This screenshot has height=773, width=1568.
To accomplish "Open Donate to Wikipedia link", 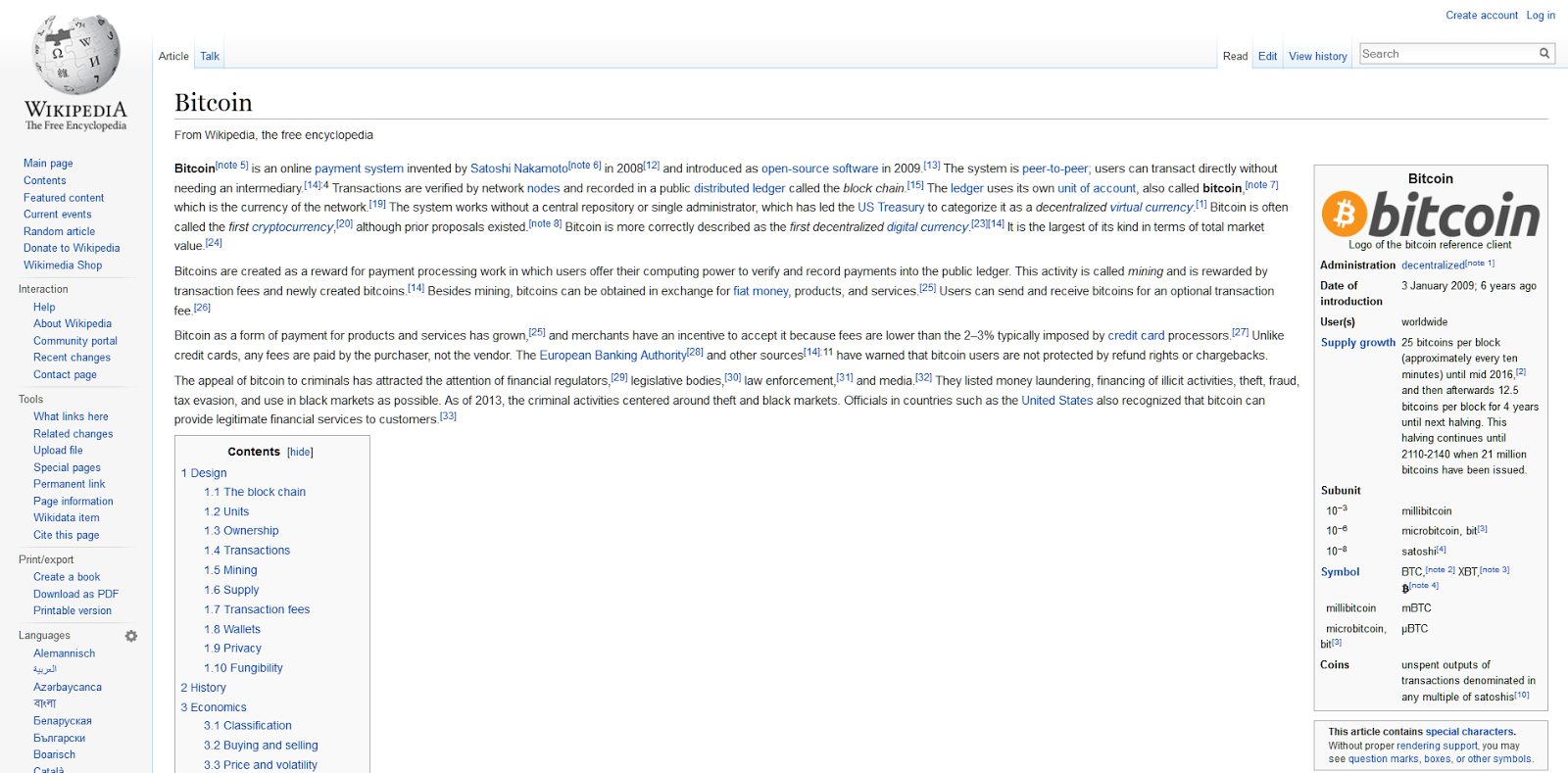I will point(72,249).
